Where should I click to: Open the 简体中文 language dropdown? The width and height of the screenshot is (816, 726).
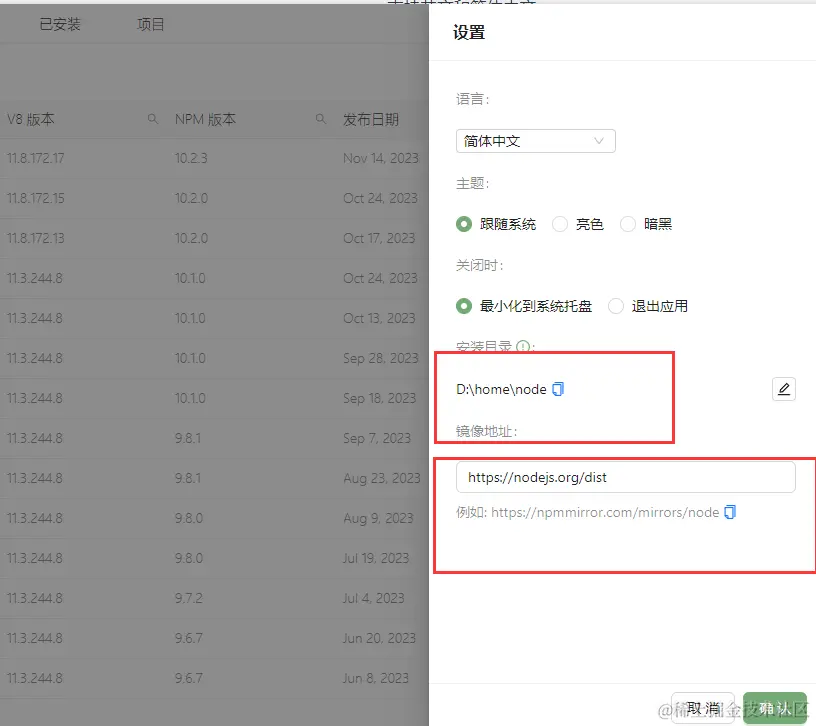coord(536,141)
